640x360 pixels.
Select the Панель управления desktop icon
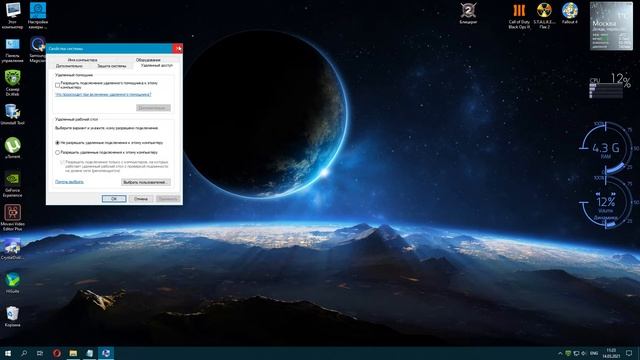12,50
